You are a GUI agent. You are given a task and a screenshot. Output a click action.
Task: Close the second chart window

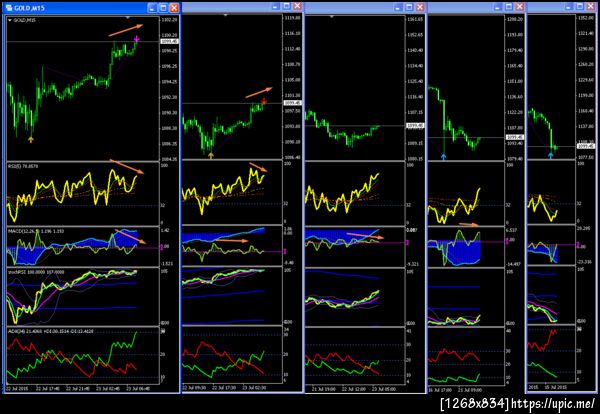point(298,7)
